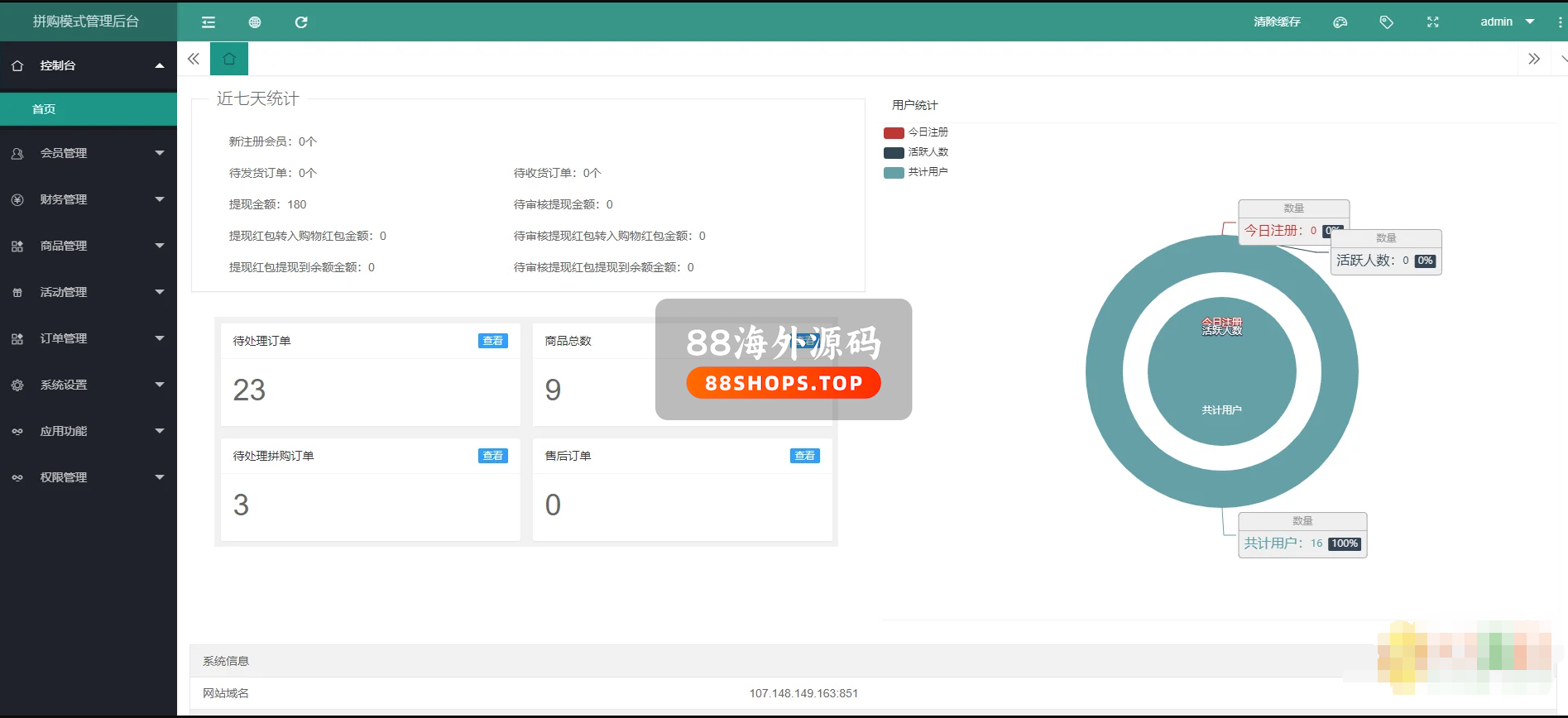Toggle fullscreen mode icon
This screenshot has width=1568, height=718.
click(x=1432, y=22)
